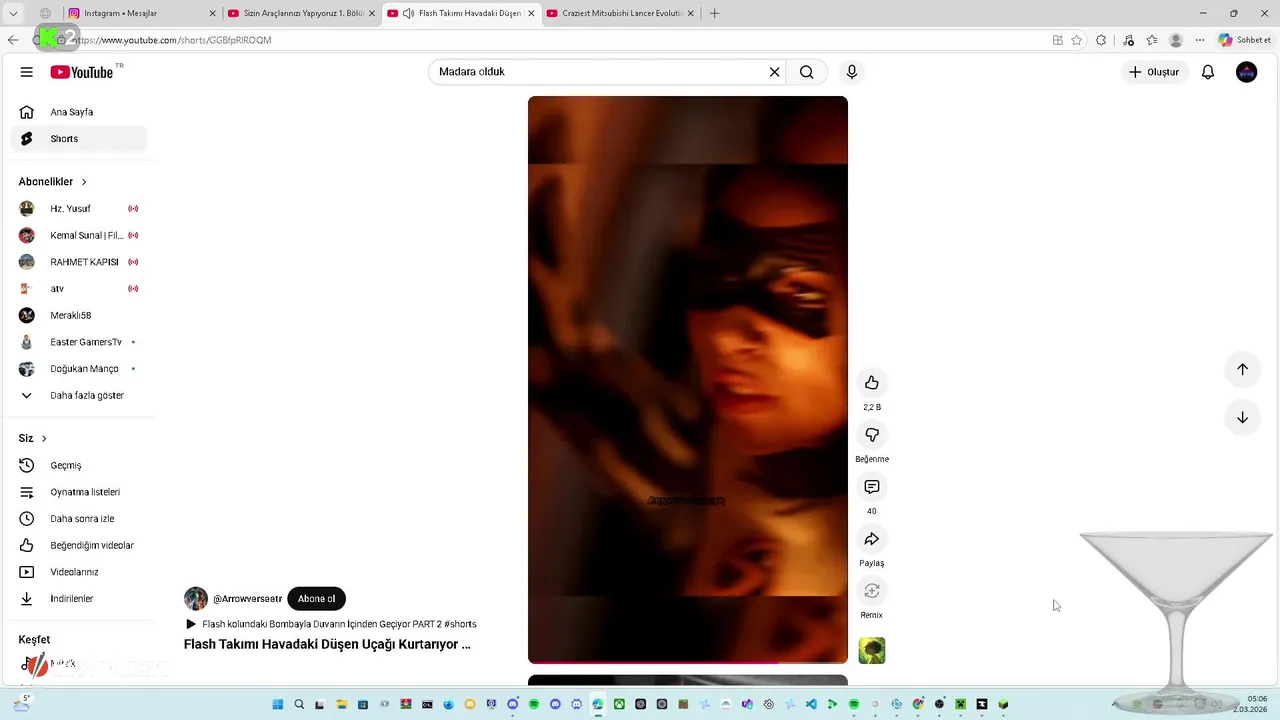Open browser extensions puzzle icon
The height and width of the screenshot is (720, 1280).
(x=1101, y=40)
